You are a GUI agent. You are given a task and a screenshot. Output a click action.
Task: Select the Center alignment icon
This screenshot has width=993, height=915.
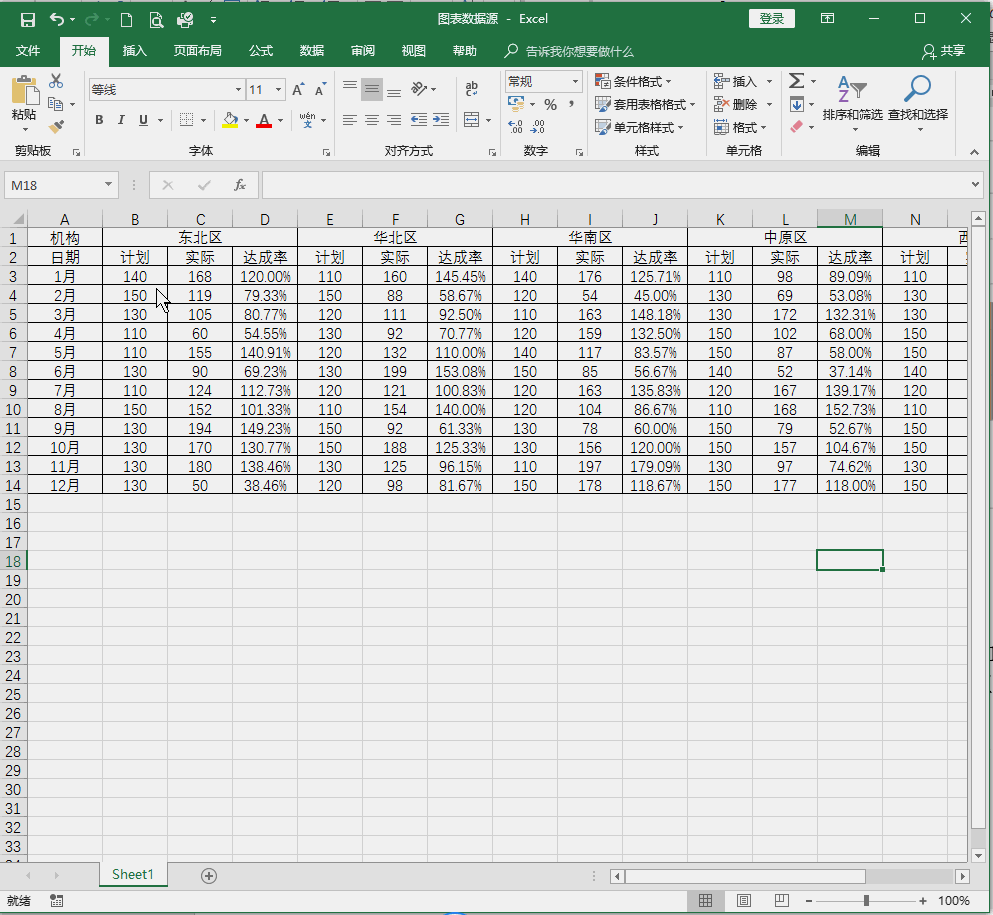coord(371,121)
